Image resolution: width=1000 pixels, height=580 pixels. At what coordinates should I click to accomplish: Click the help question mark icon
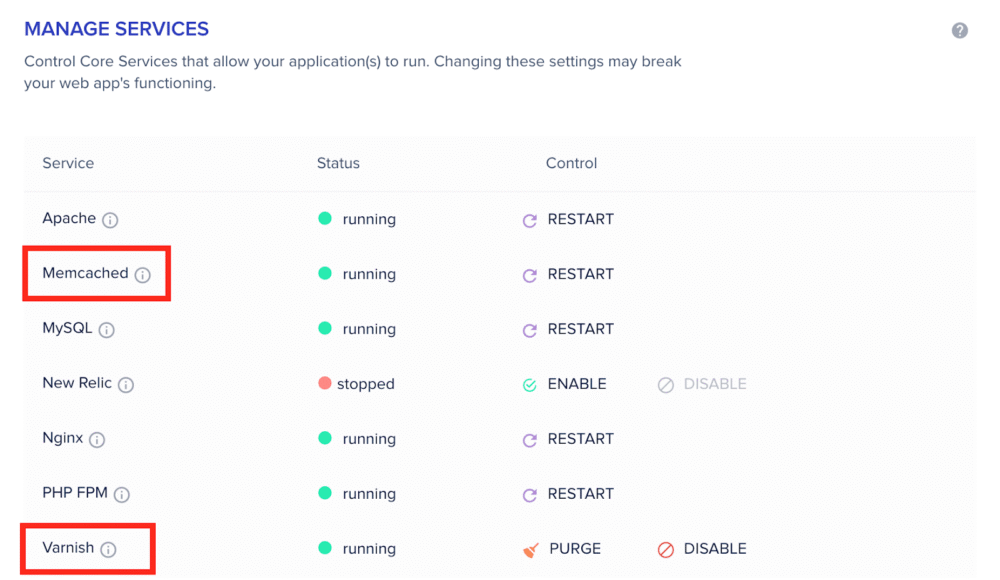point(960,31)
